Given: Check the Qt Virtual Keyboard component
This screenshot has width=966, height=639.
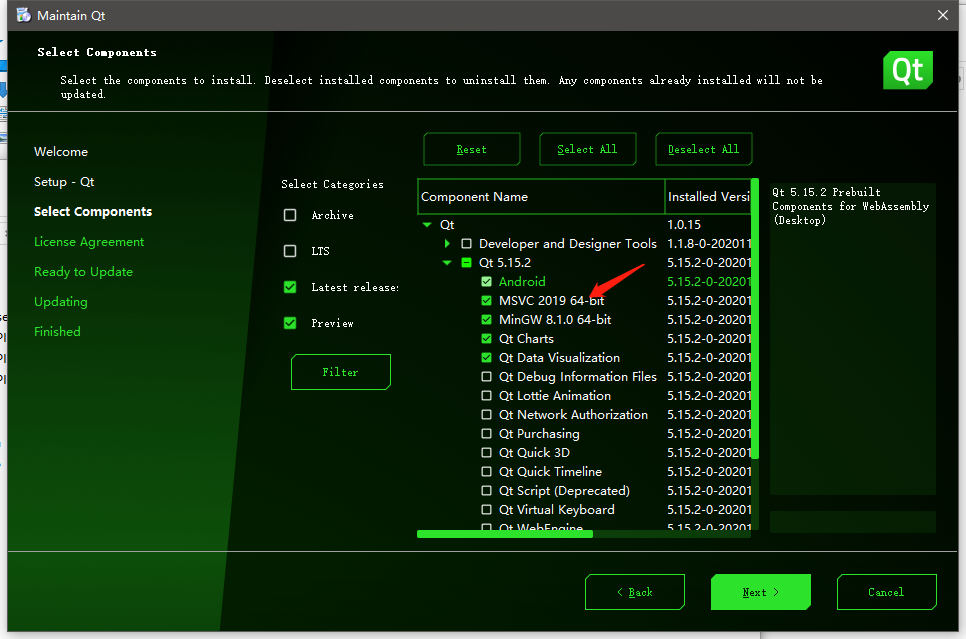Looking at the screenshot, I should (487, 510).
